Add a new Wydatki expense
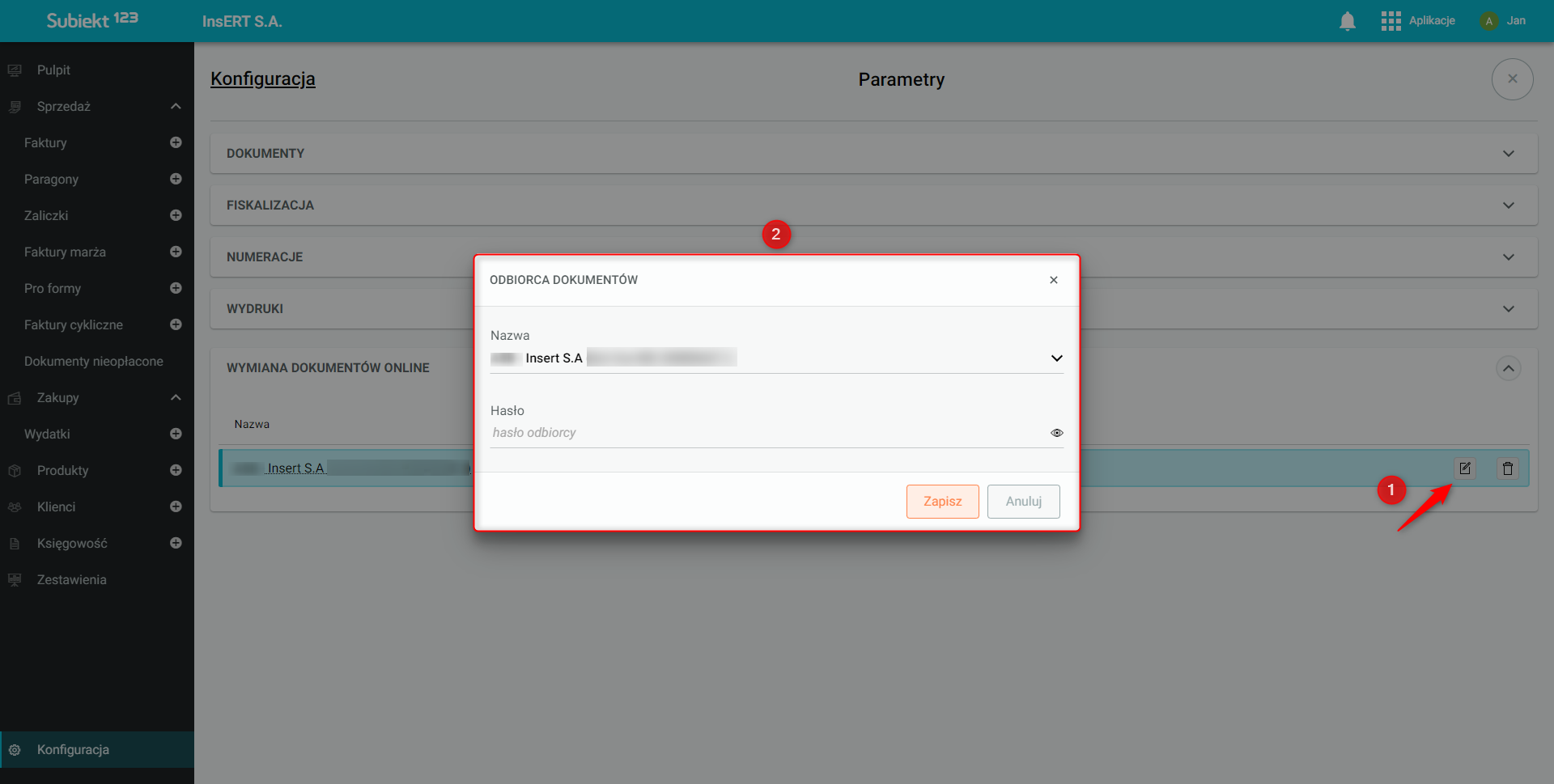Screen dimensions: 1554x784 pos(176,434)
